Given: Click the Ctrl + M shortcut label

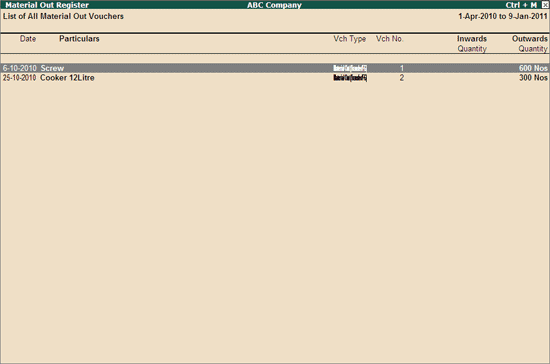Looking at the screenshot, I should (521, 5).
